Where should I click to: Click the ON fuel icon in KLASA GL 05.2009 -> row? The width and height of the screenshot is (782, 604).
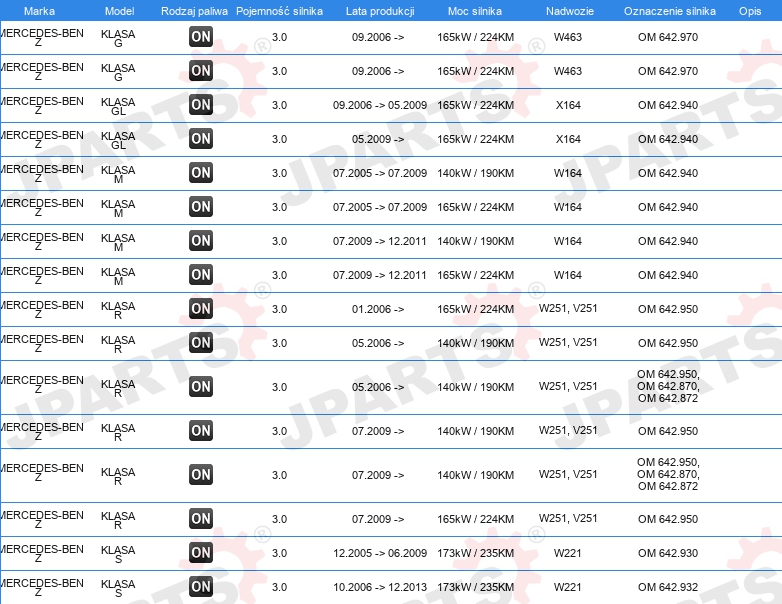201,139
